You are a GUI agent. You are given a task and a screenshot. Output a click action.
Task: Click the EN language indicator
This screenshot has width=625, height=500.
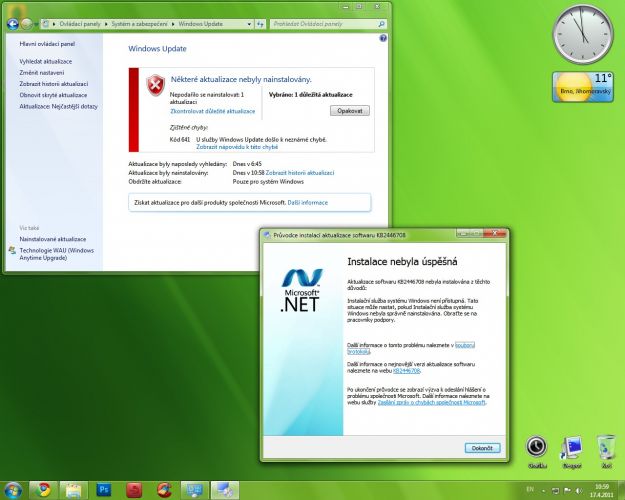[530, 490]
